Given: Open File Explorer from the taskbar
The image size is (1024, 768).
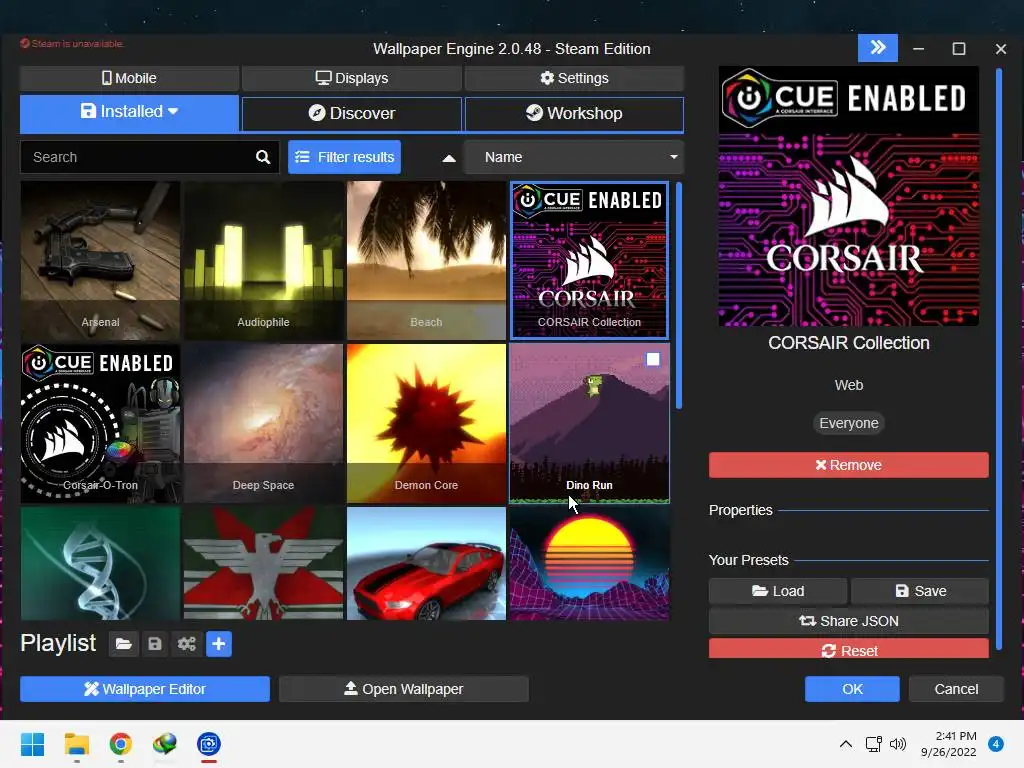Looking at the screenshot, I should [x=76, y=744].
